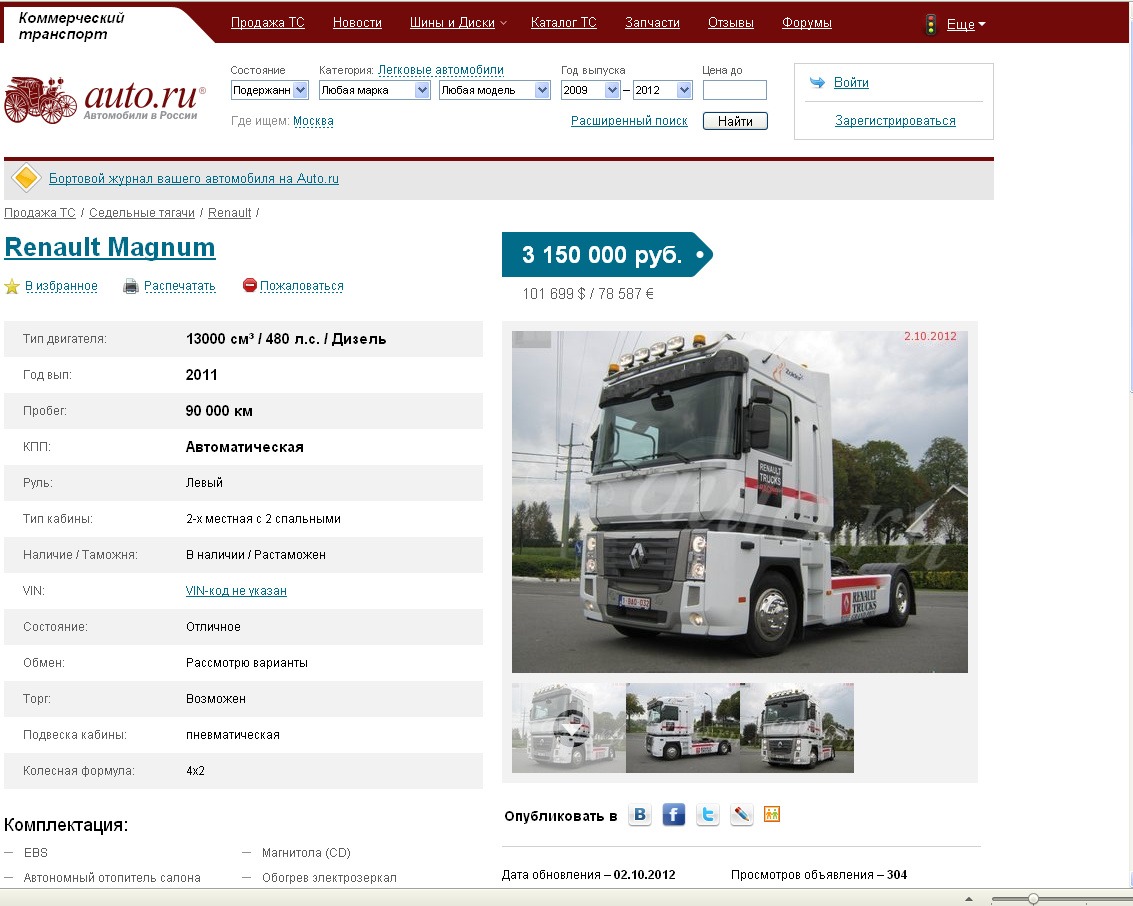
Task: Go to the Запчасти section
Action: tap(652, 23)
